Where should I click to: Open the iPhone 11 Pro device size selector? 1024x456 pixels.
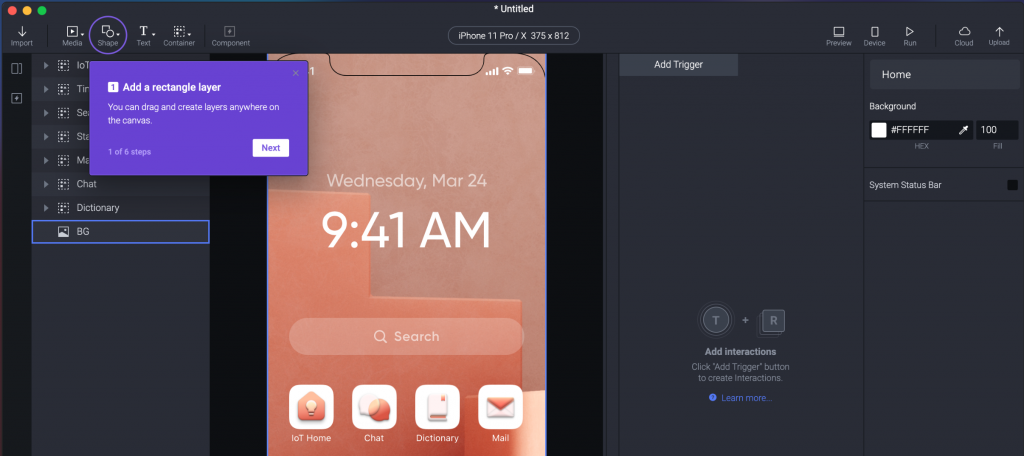click(513, 35)
